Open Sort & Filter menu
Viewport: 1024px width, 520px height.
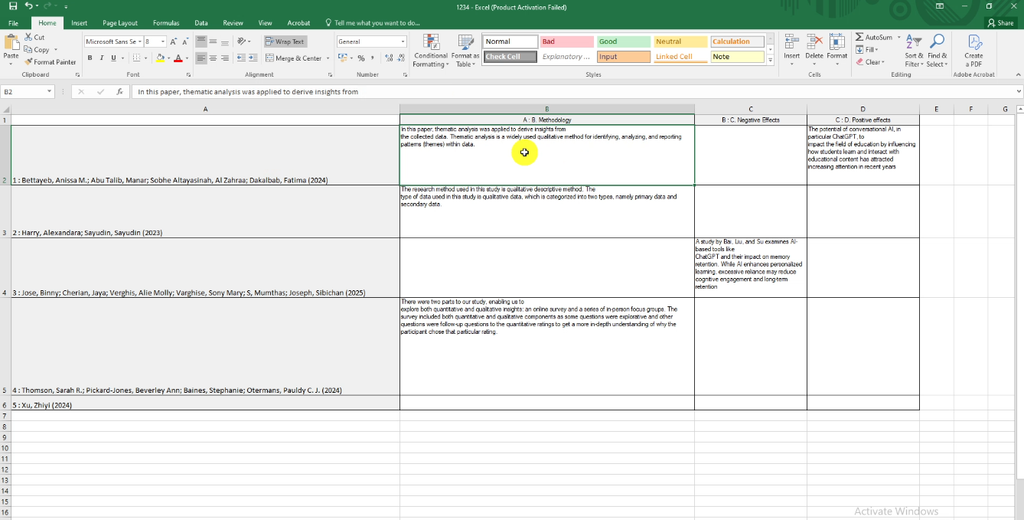click(914, 51)
